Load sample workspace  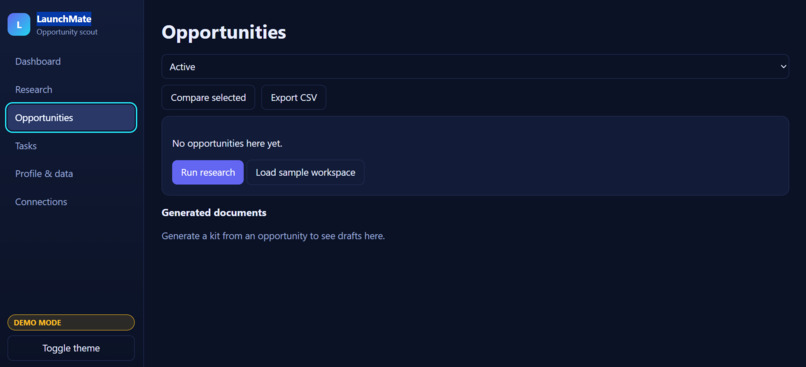[x=305, y=173]
